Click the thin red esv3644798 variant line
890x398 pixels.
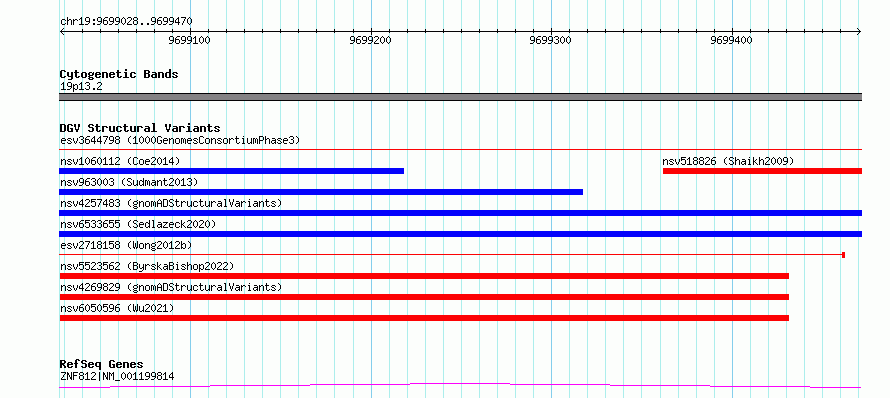pos(460,149)
